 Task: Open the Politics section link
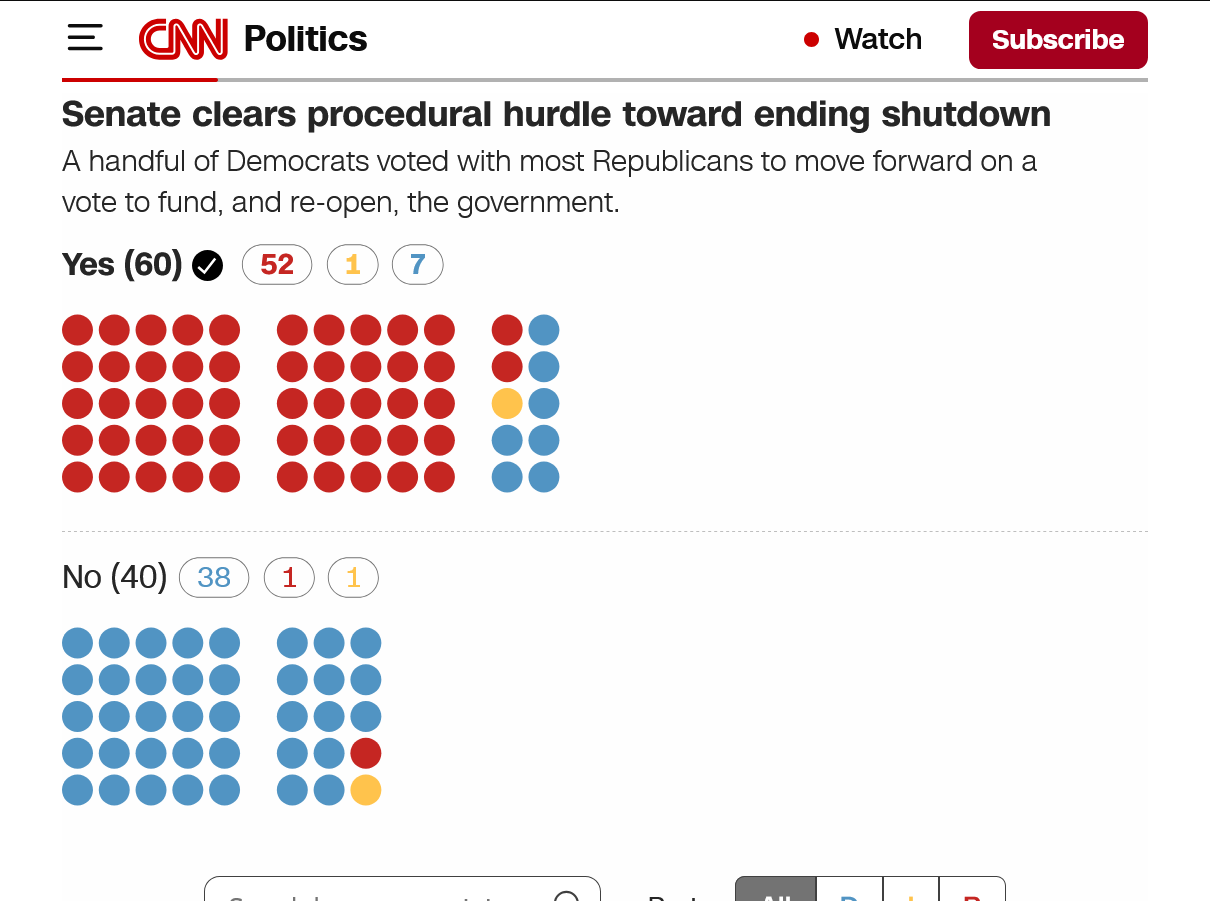[305, 39]
